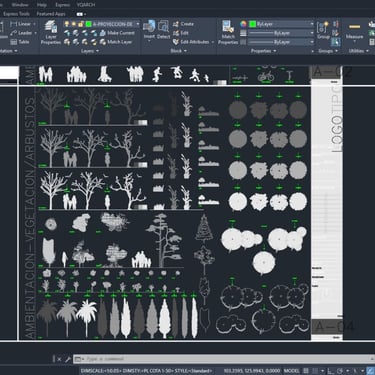Open the Window menu

click(x=20, y=5)
